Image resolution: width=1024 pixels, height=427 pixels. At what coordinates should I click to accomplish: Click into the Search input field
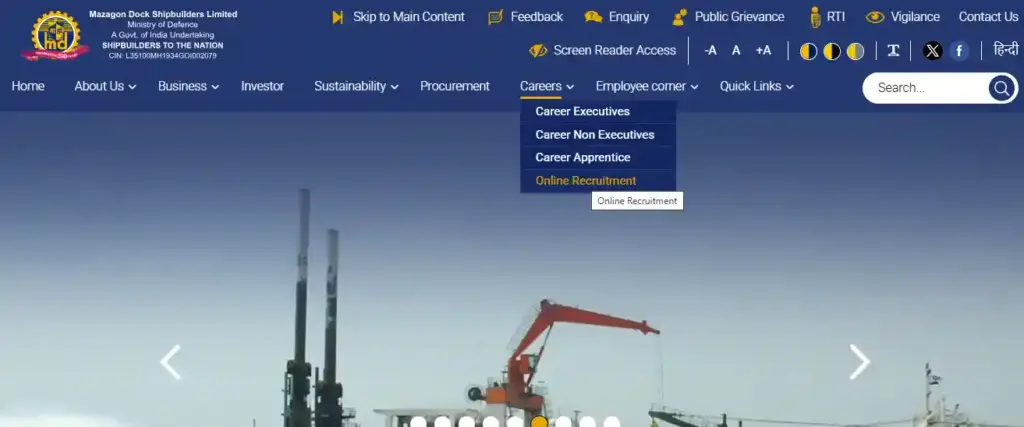[x=925, y=88]
